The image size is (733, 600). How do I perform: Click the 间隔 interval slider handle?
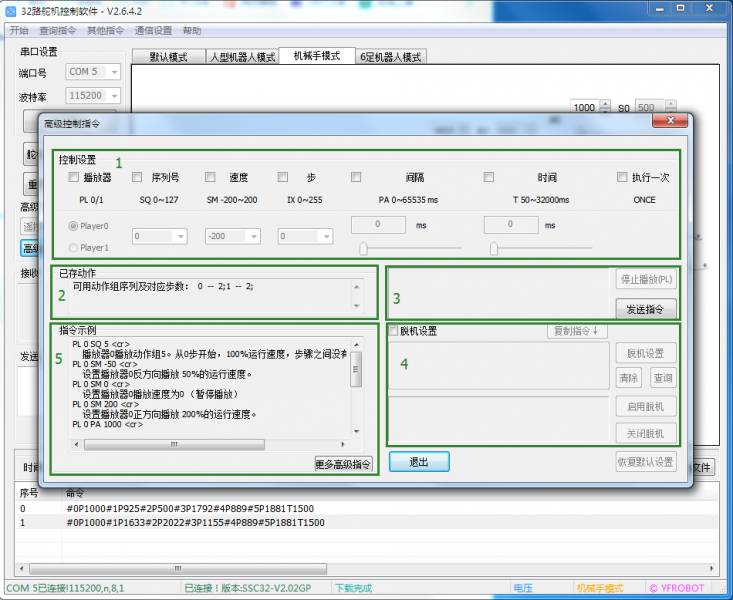click(364, 248)
